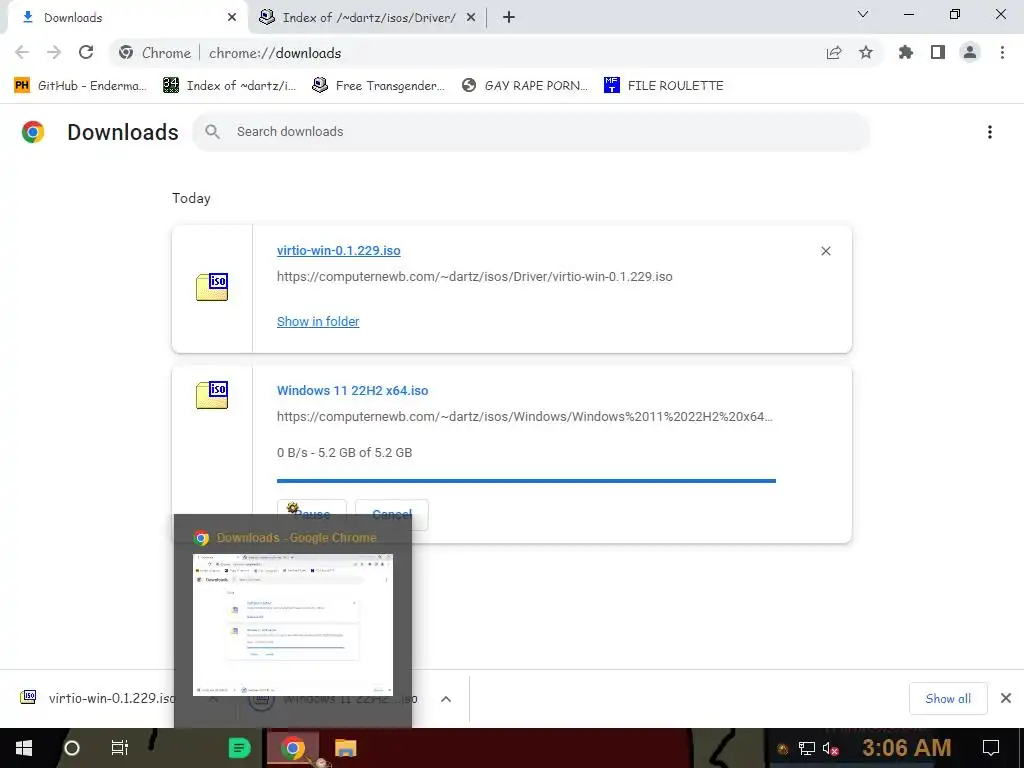Viewport: 1024px width, 768px height.
Task: Click Show all in the download shelf
Action: [948, 699]
